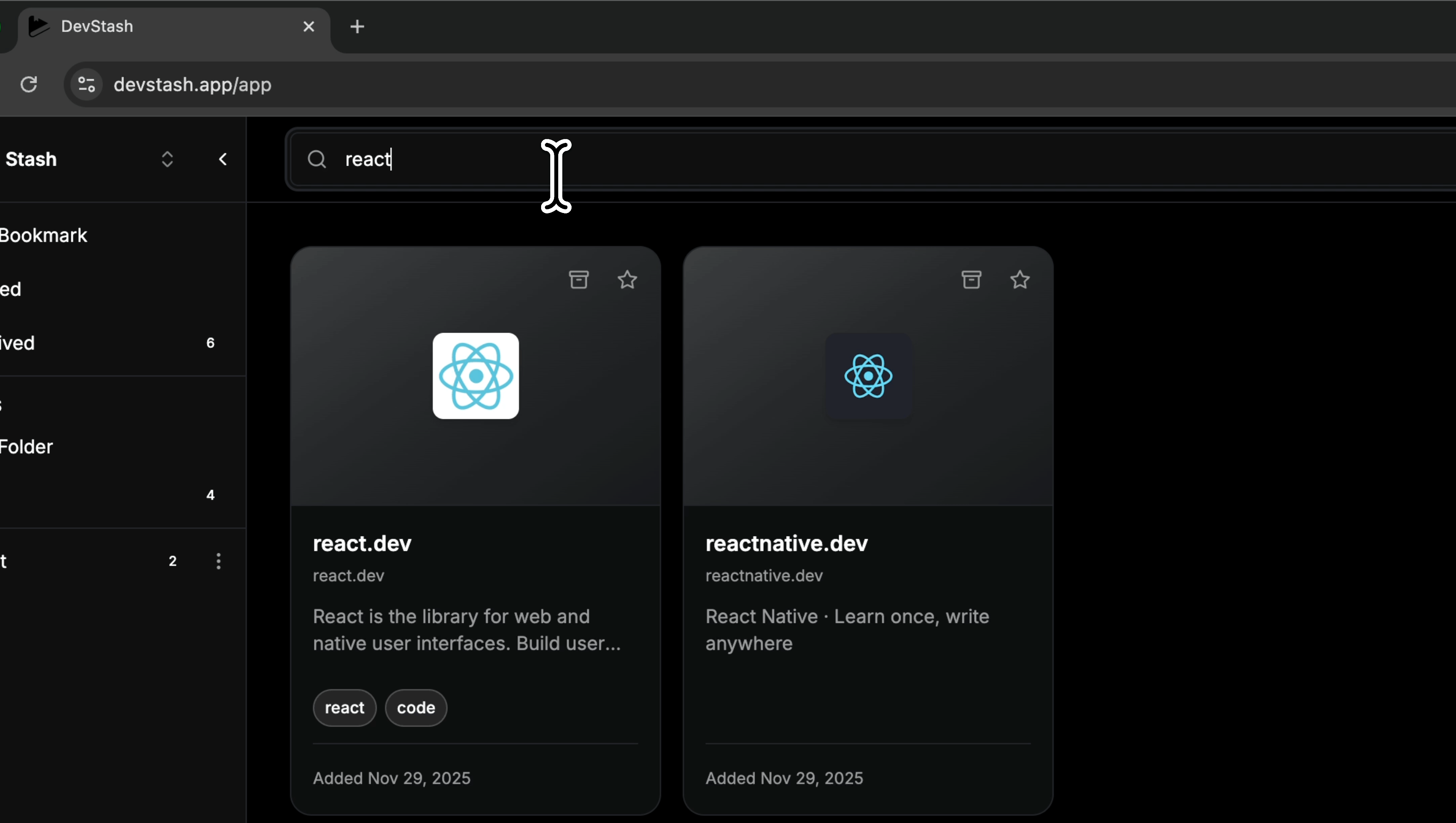The width and height of the screenshot is (1456, 823).
Task: Click the search magnifier icon
Action: [x=317, y=159]
